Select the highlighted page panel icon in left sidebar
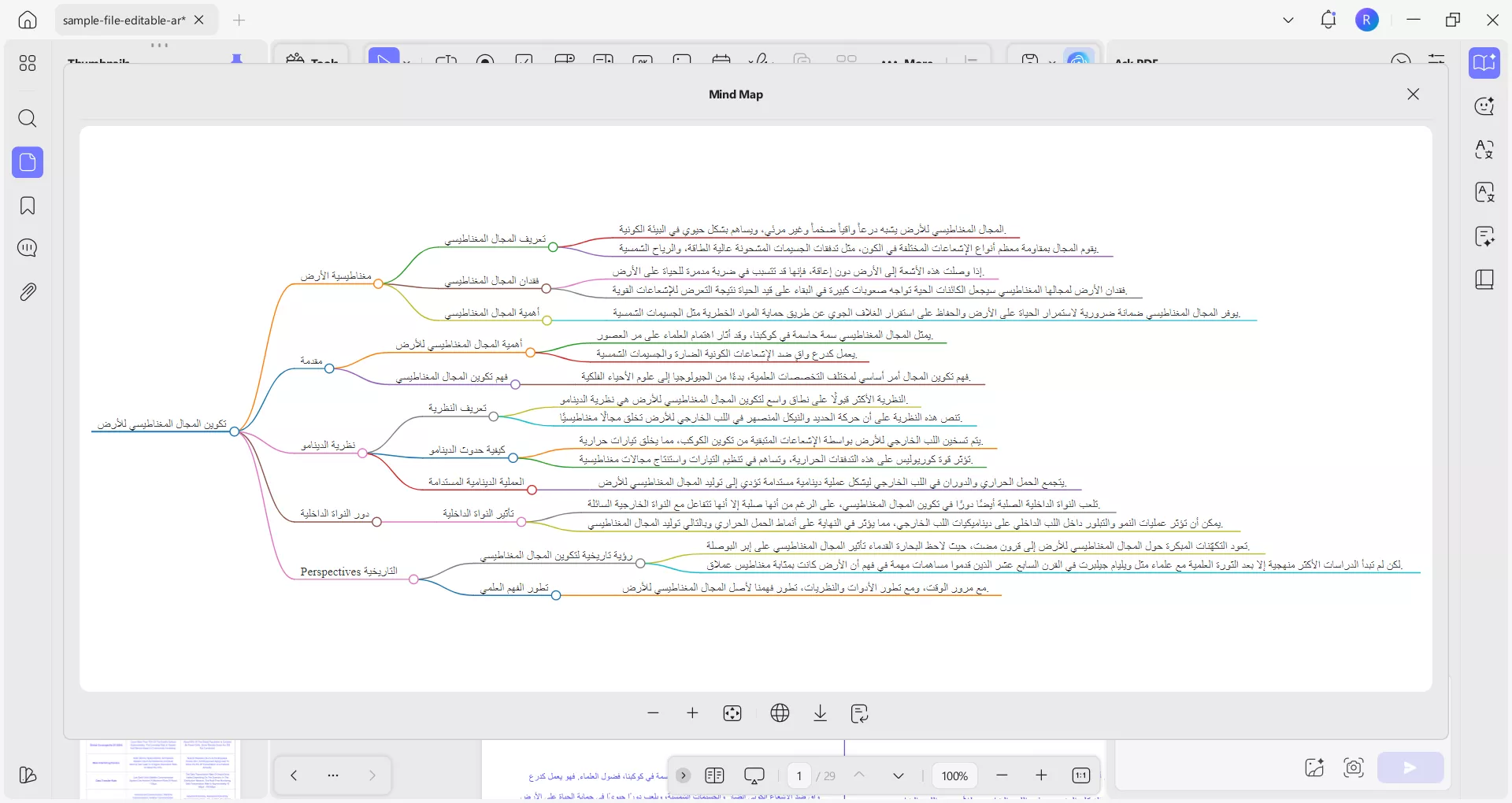 [28, 162]
